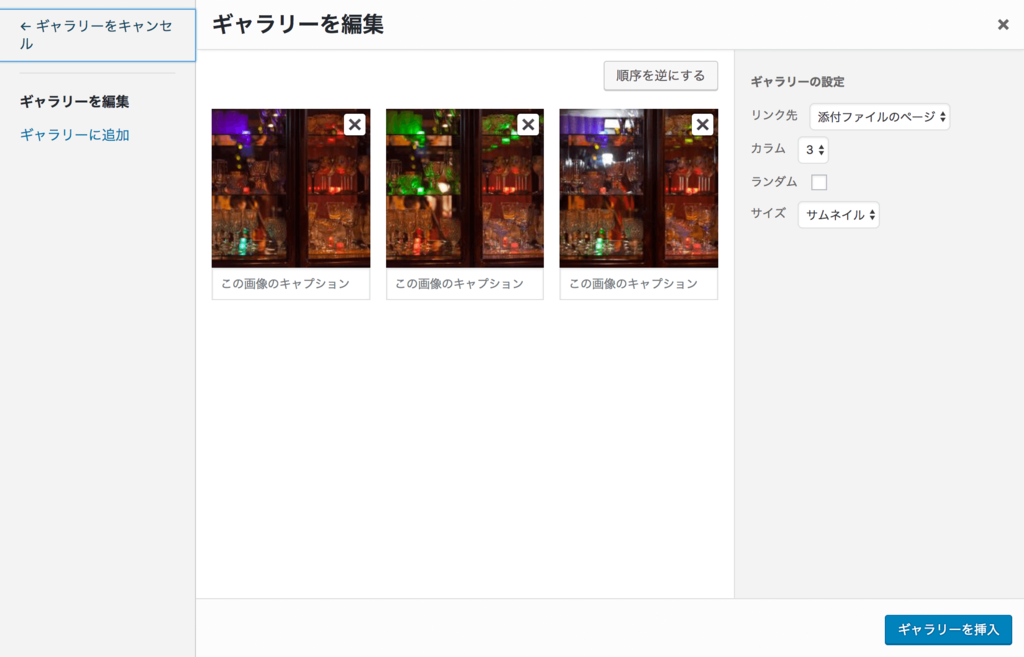The width and height of the screenshot is (1024, 657).
Task: Click the last image caption field
Action: pyautogui.click(x=638, y=284)
